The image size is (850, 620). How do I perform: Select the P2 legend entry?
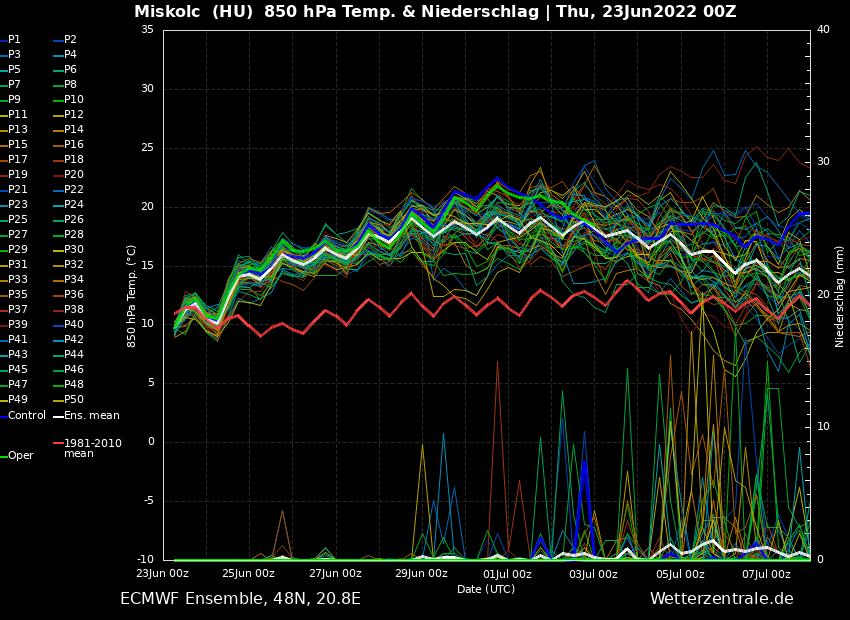coord(70,40)
